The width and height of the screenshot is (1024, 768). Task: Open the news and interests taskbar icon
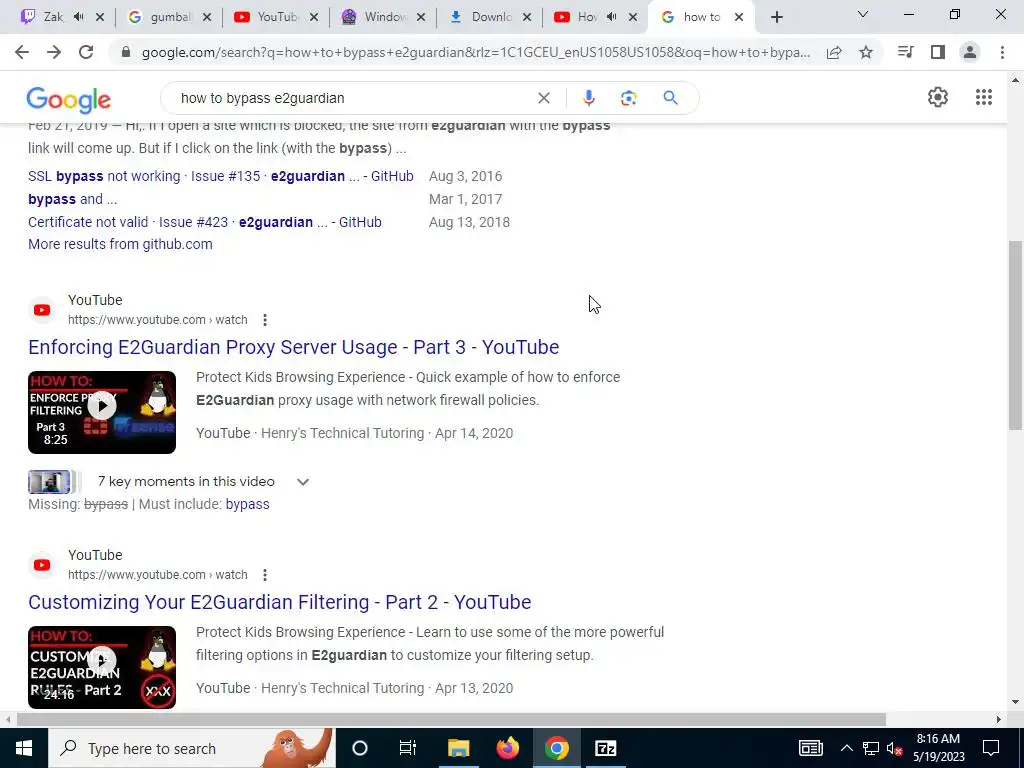[x=810, y=748]
